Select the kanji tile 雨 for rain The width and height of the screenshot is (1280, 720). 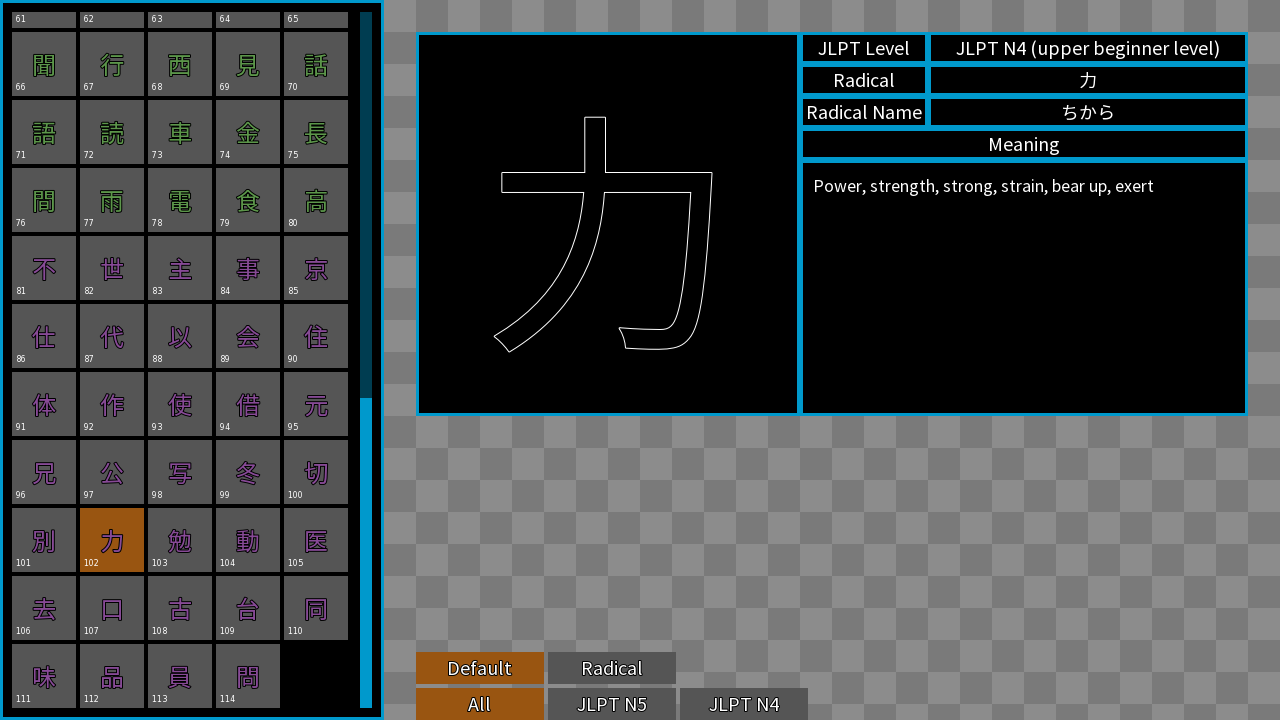(x=112, y=199)
